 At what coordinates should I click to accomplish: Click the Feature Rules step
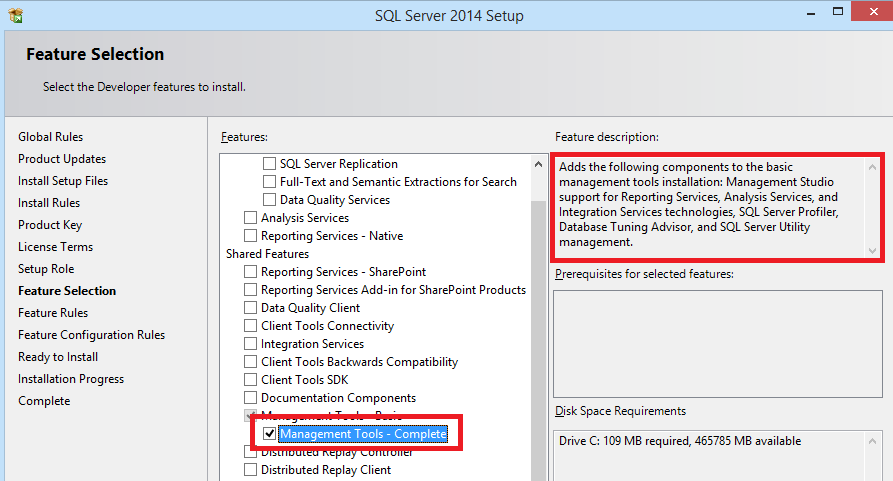(52, 313)
